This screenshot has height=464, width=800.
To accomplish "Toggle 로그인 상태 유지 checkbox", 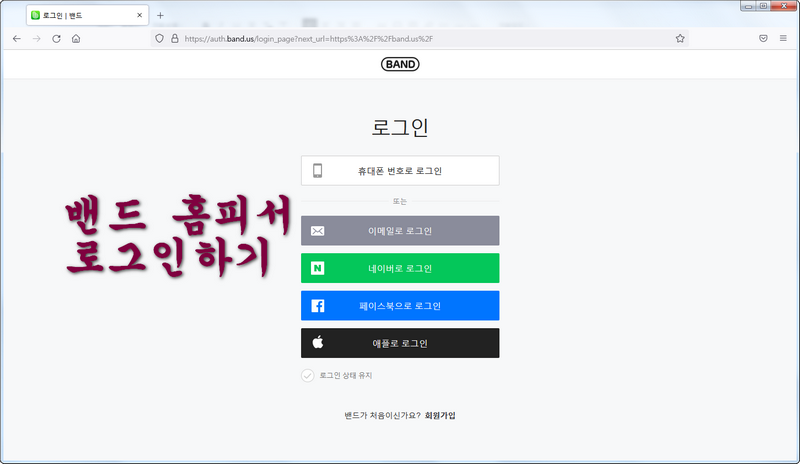I will pos(307,376).
